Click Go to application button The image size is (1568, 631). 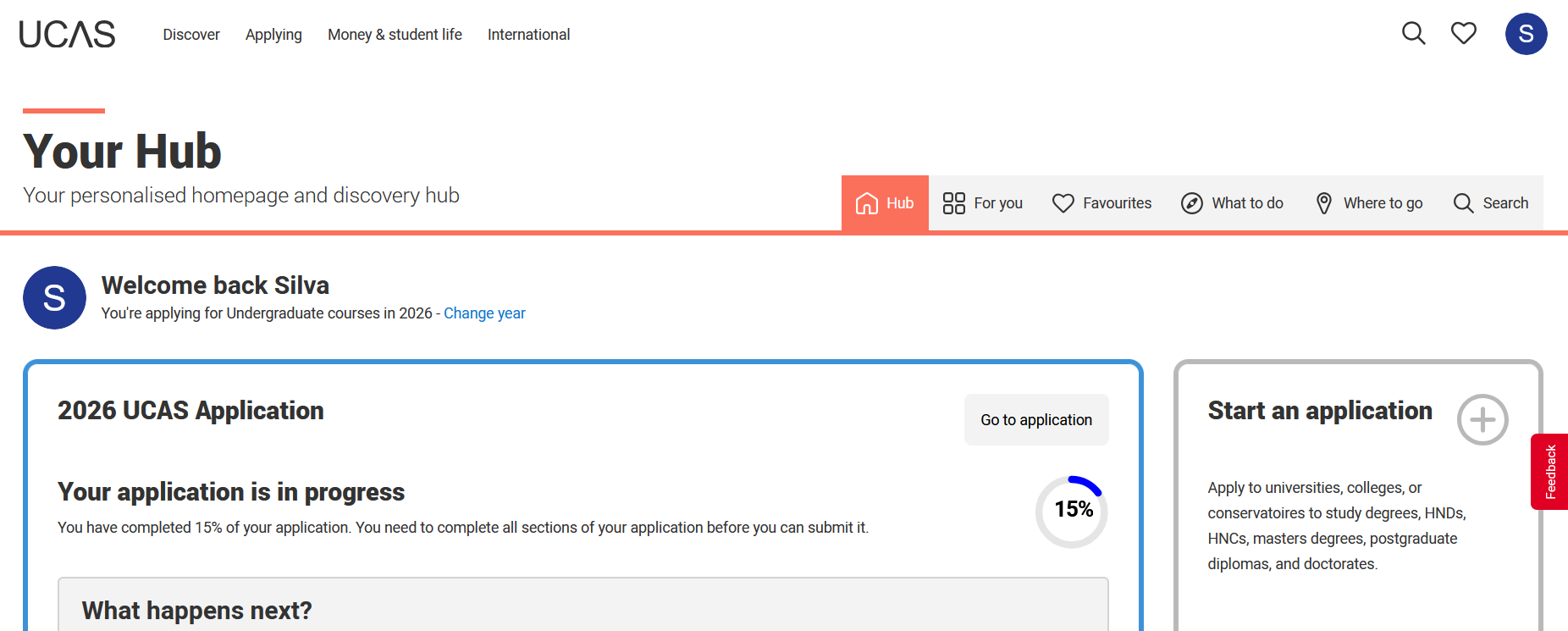tap(1036, 419)
